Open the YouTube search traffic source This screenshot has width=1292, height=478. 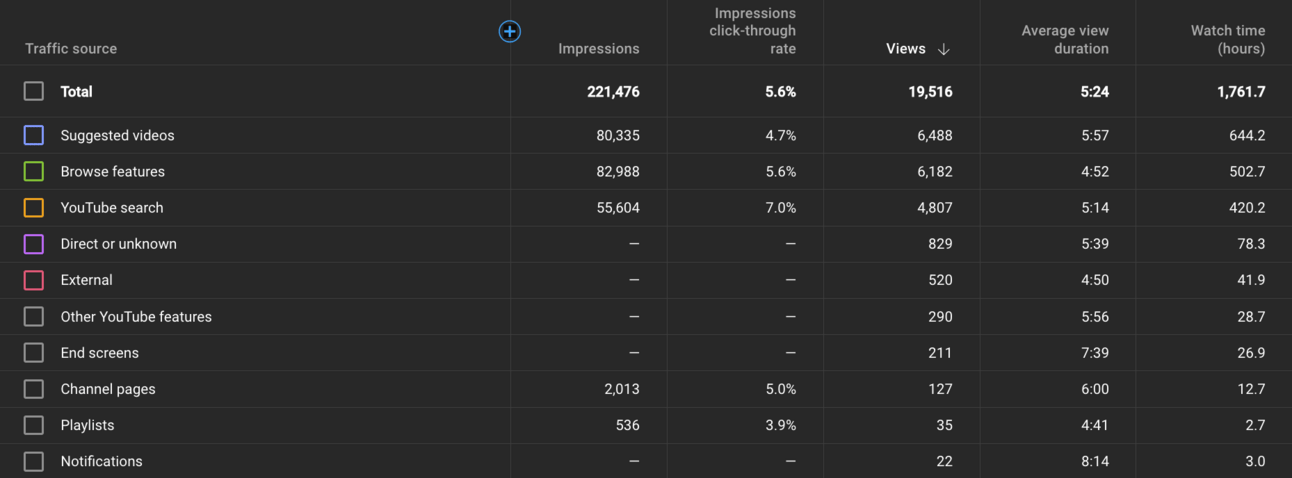coord(112,208)
